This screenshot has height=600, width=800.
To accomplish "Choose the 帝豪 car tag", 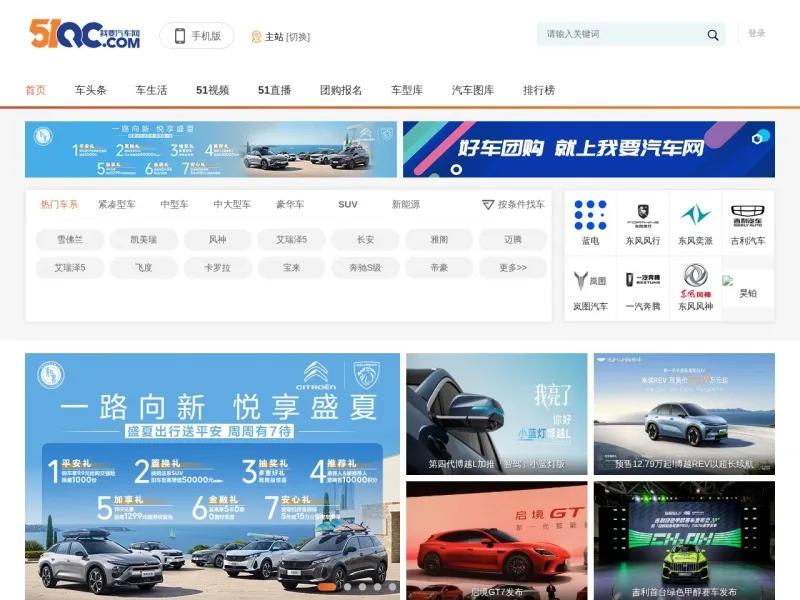I will point(439,267).
